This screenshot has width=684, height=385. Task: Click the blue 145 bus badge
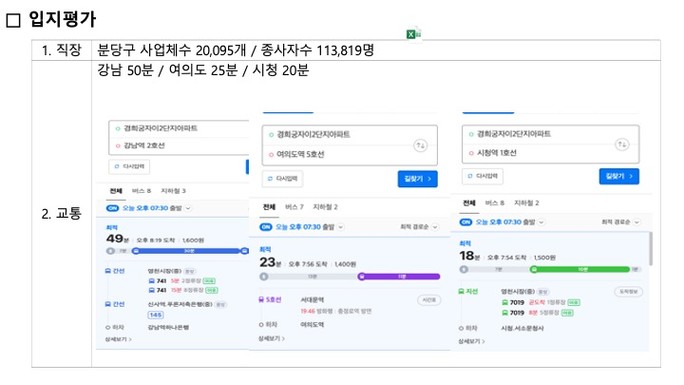pos(155,315)
